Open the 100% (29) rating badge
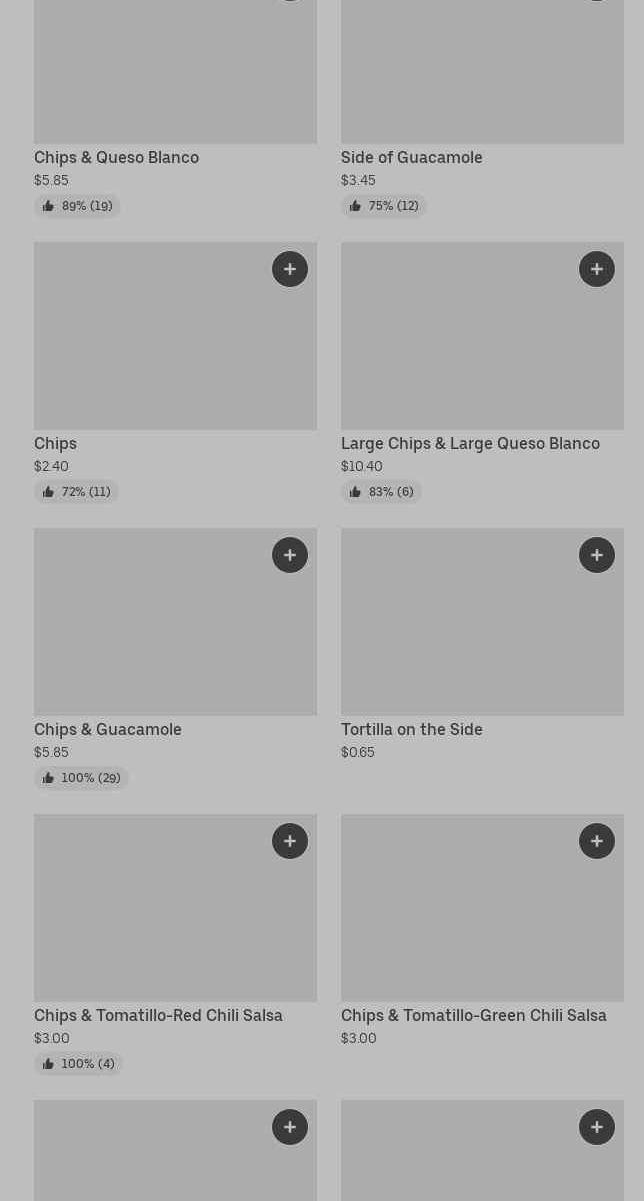This screenshot has width=644, height=1201. coord(81,778)
